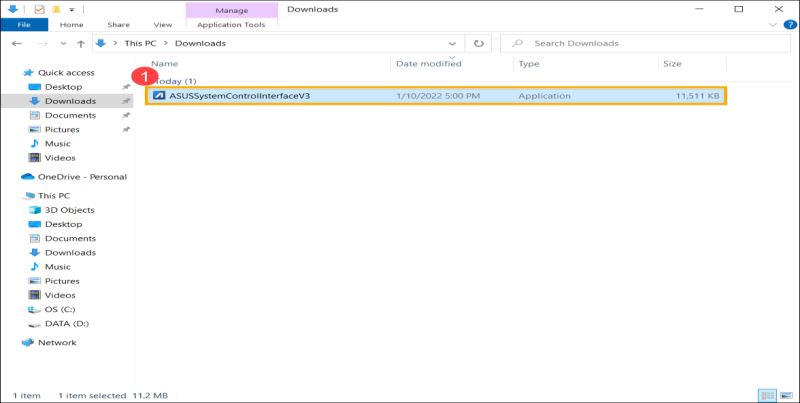Refresh the Downloads folder view
This screenshot has height=403, width=800.
click(x=479, y=44)
